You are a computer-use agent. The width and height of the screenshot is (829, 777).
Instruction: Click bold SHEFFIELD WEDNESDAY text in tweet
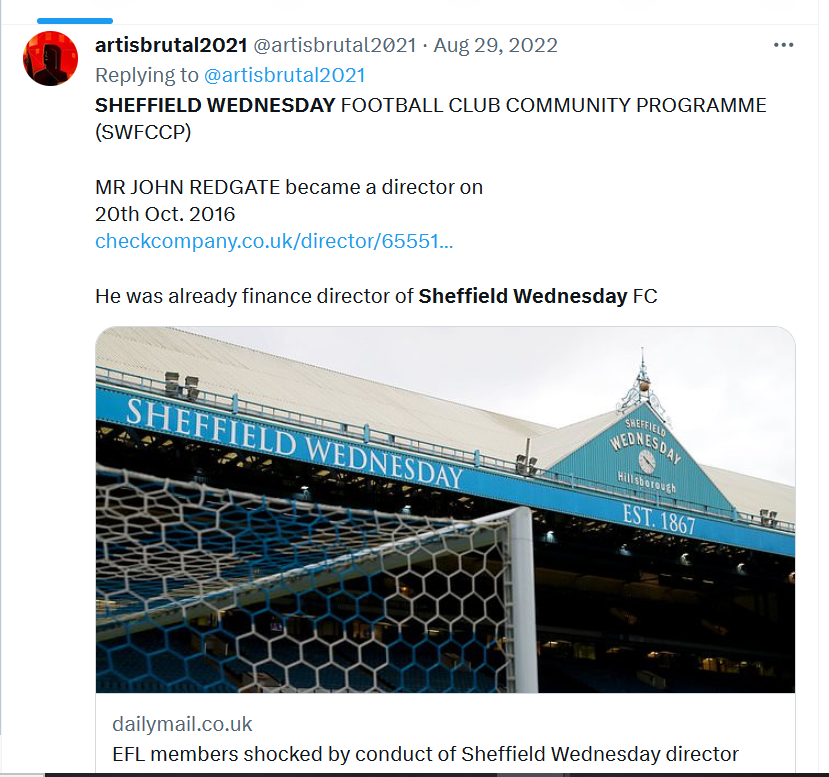click(x=215, y=105)
